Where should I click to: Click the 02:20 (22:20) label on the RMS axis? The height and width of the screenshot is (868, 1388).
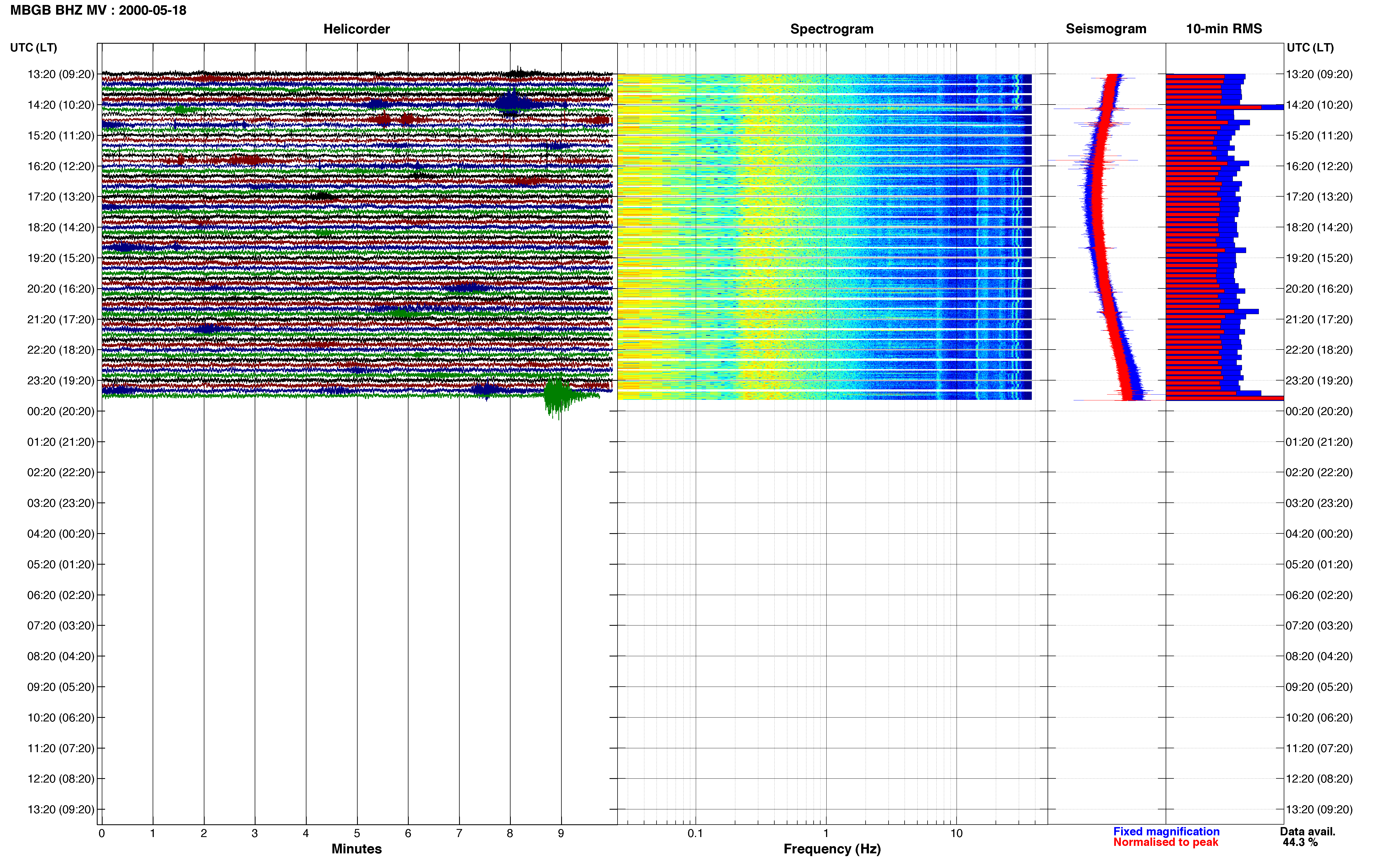coord(1319,473)
